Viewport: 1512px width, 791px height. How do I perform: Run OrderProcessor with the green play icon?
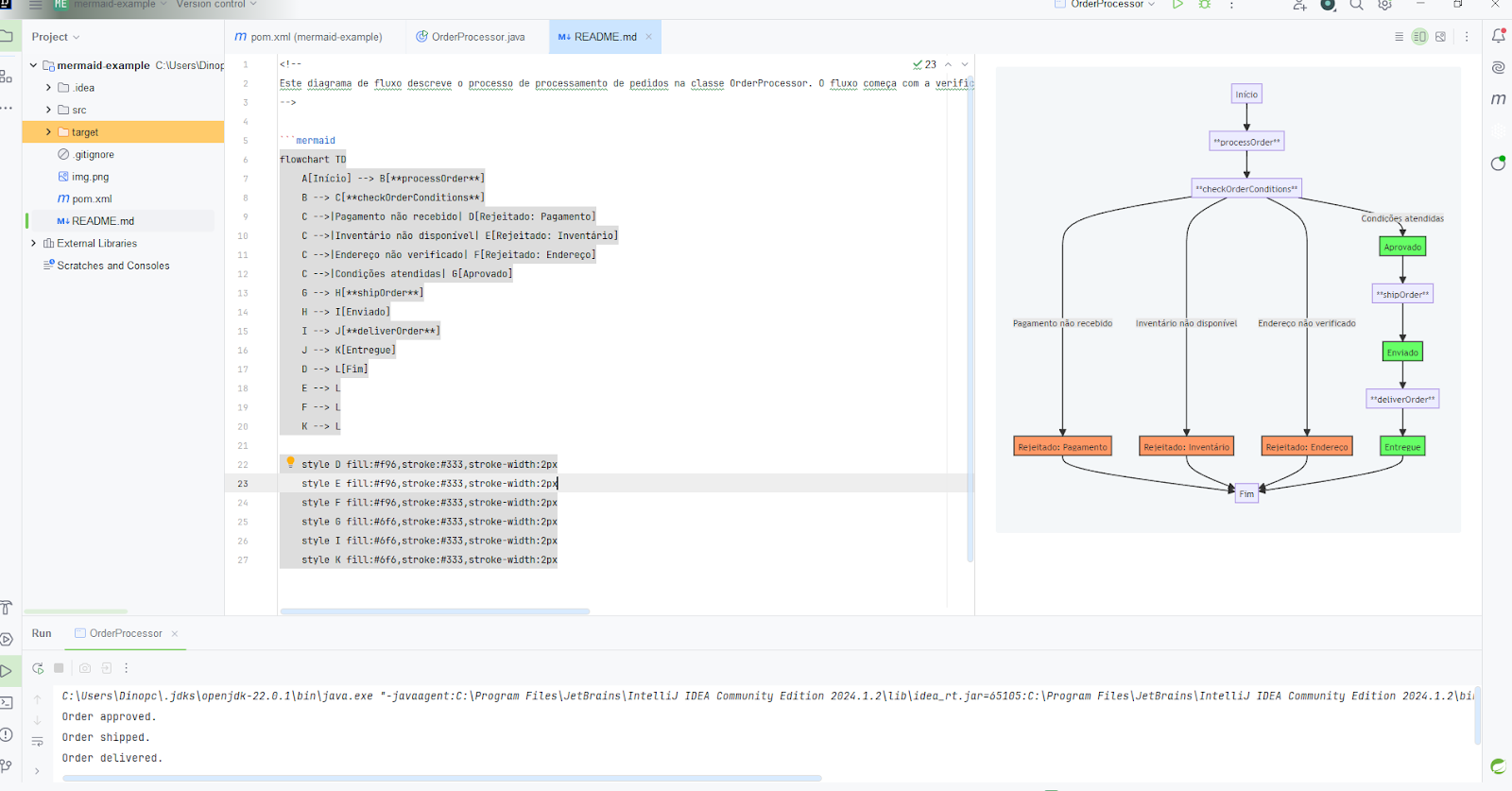pyautogui.click(x=1177, y=5)
